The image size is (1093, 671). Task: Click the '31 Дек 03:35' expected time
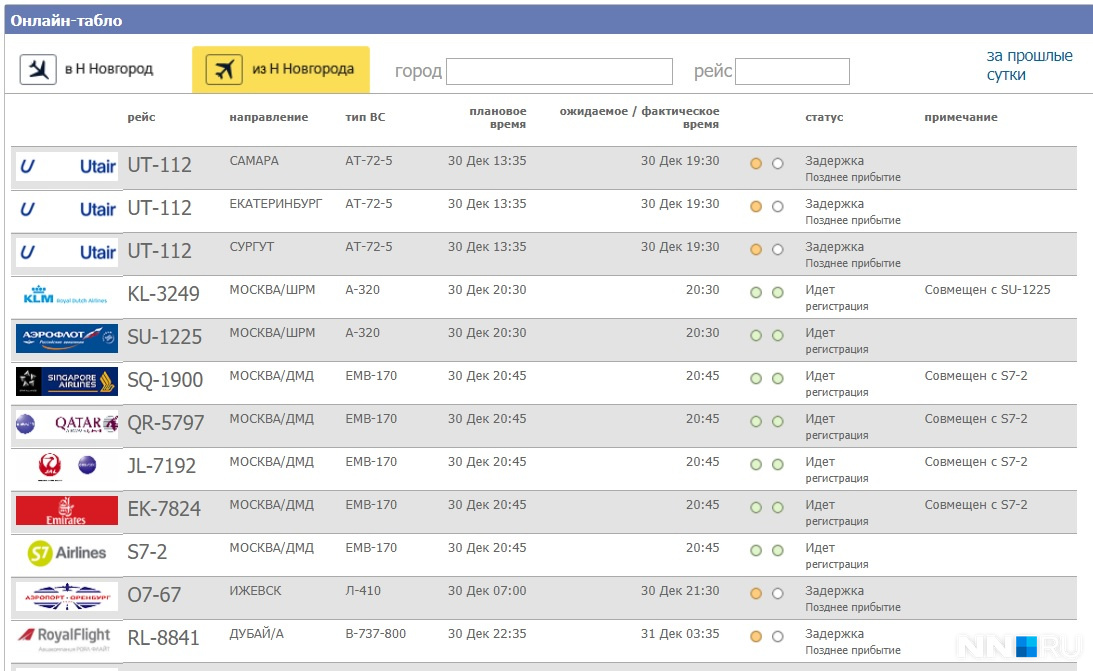(x=680, y=634)
